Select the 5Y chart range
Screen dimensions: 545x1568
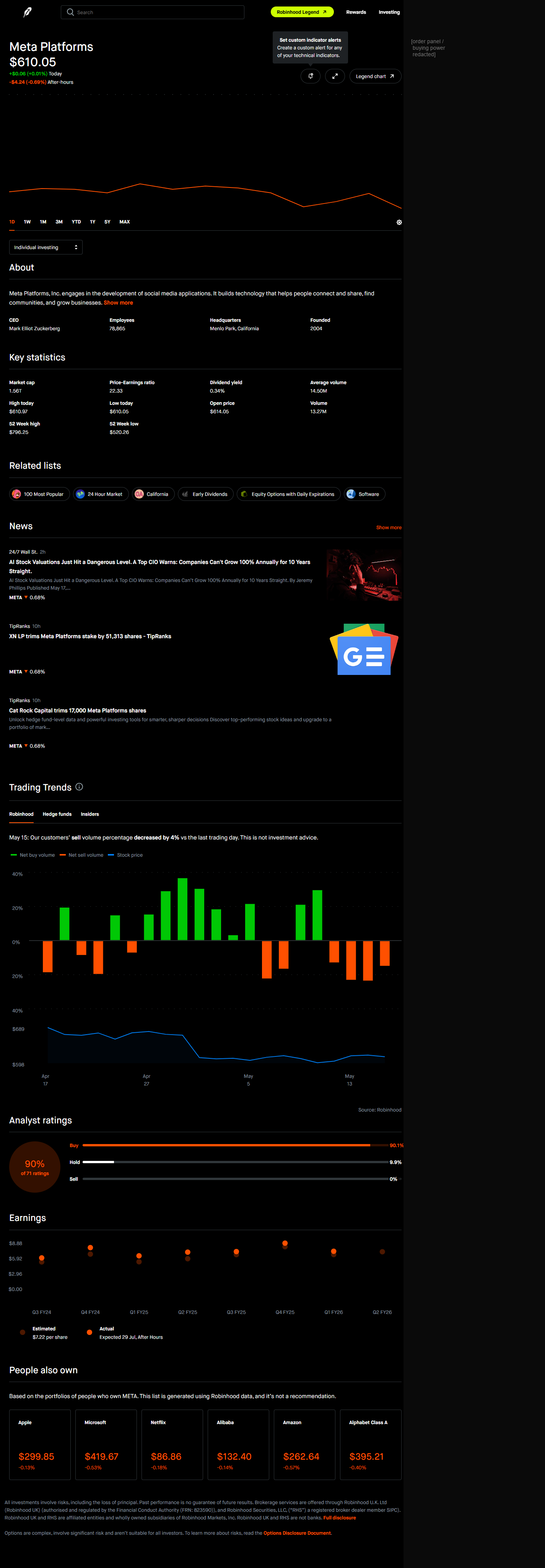[107, 222]
